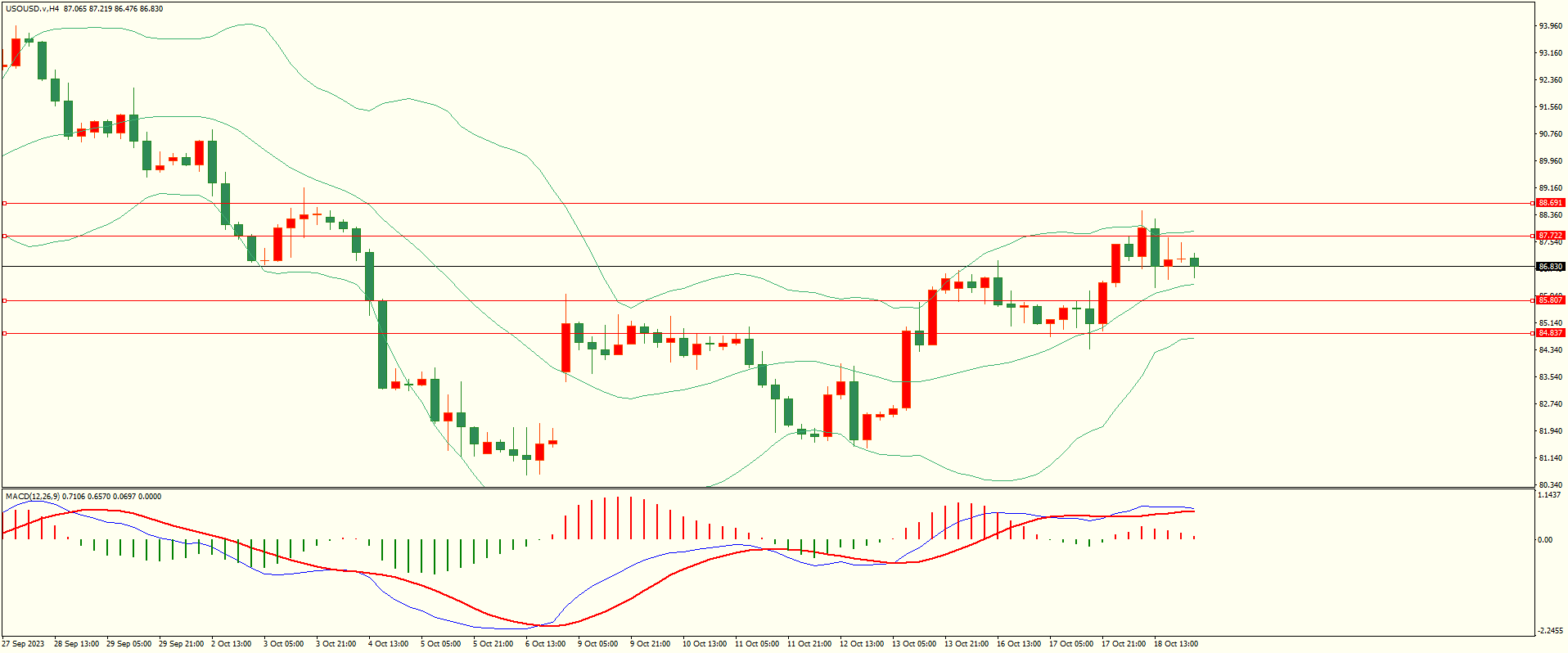Click the 85.140 price axis label
Viewport: 1568px width, 653px height.
click(1551, 323)
